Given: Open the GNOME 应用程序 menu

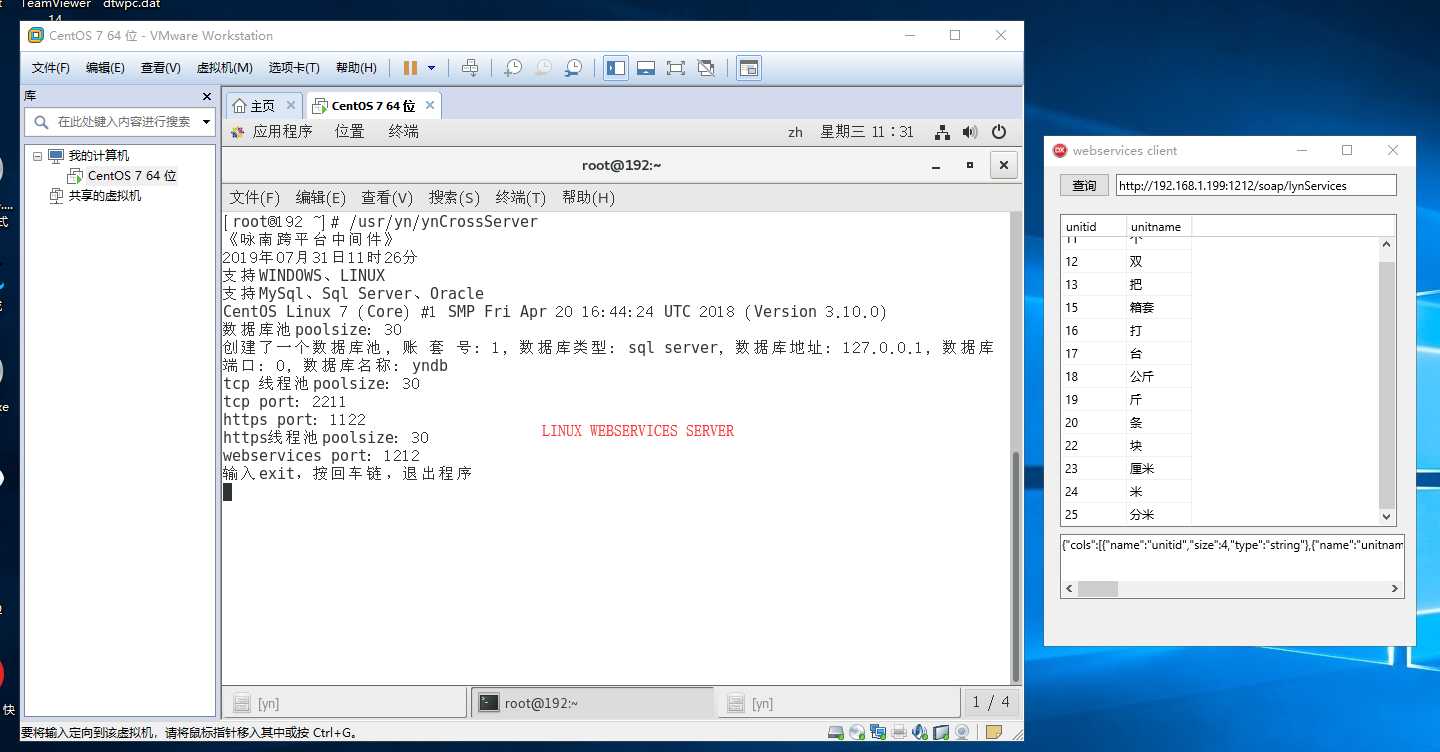Looking at the screenshot, I should point(272,132).
